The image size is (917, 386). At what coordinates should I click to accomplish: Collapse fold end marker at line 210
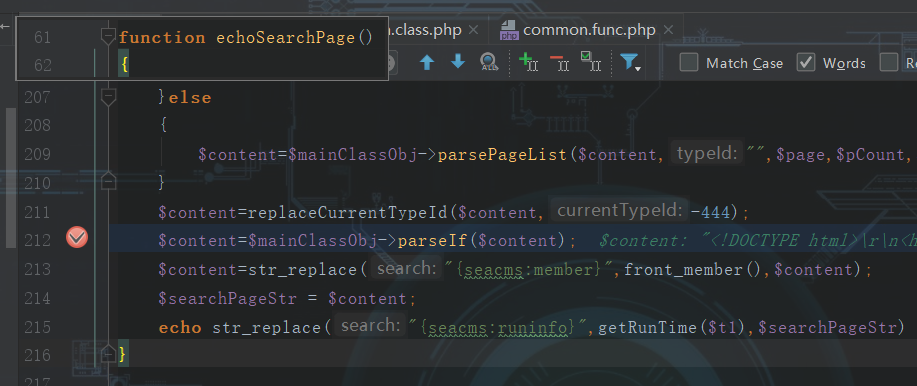[x=109, y=181]
